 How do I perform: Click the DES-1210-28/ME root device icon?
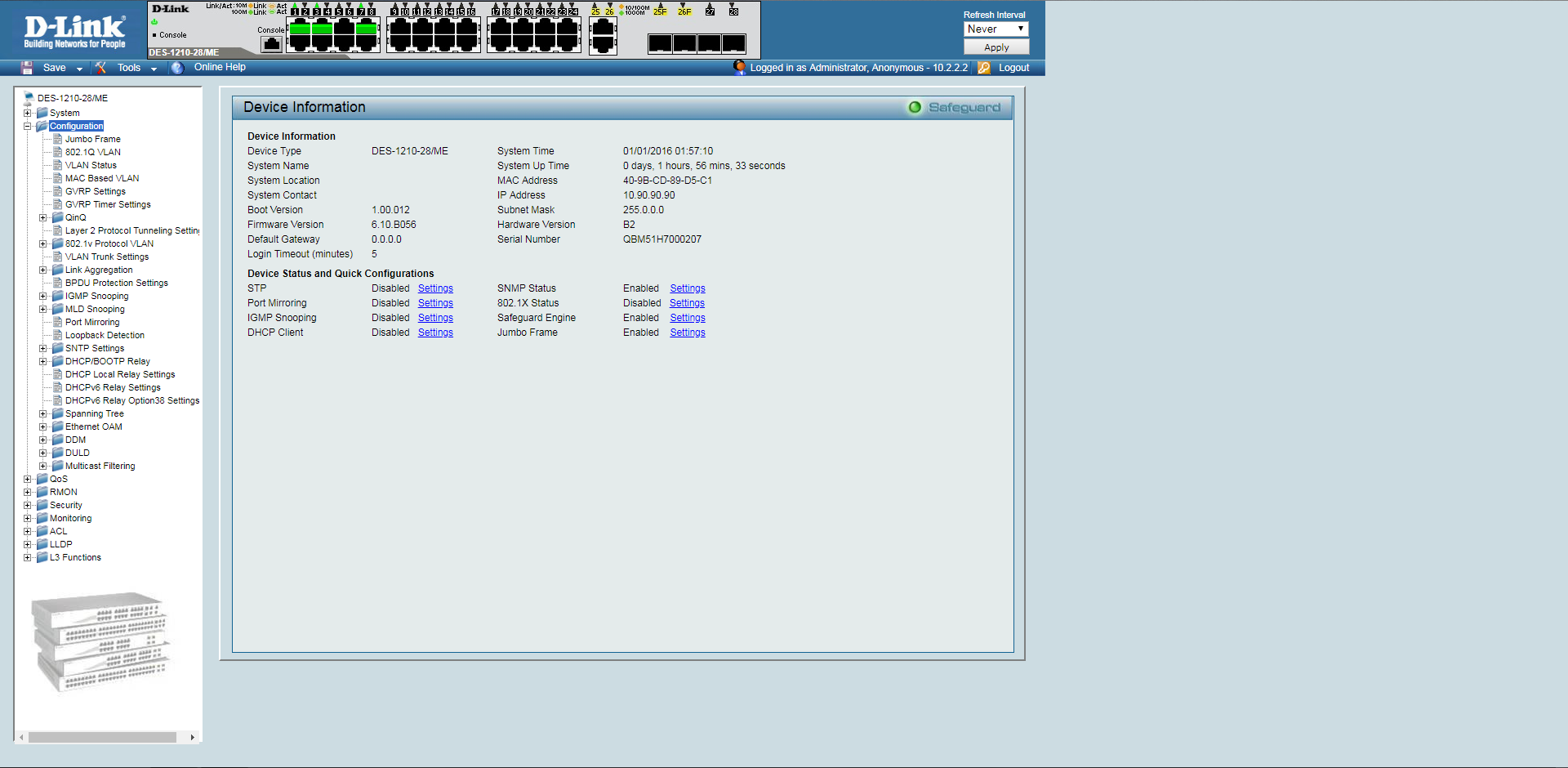pos(29,98)
